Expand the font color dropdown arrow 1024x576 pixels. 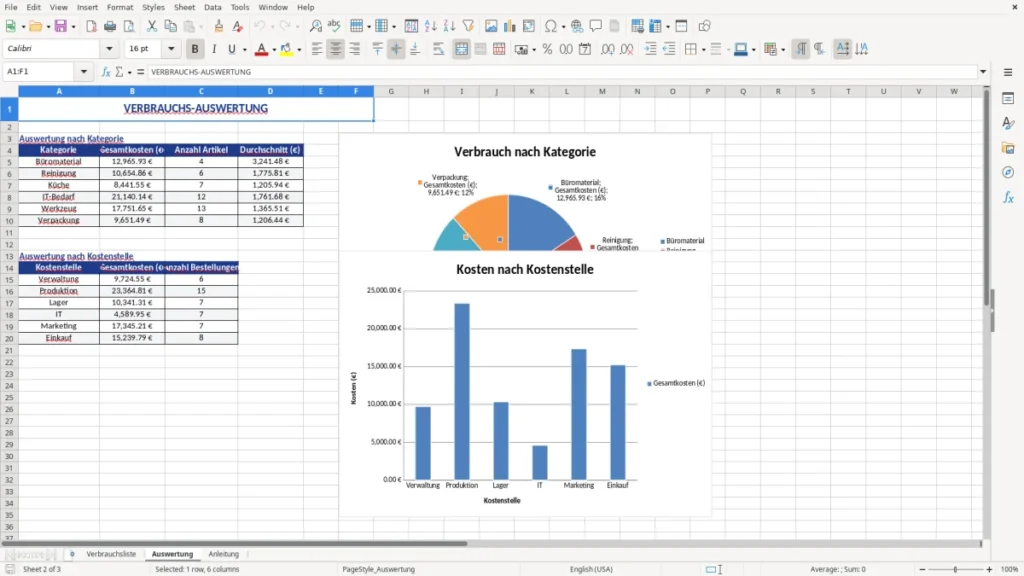pyautogui.click(x=274, y=50)
